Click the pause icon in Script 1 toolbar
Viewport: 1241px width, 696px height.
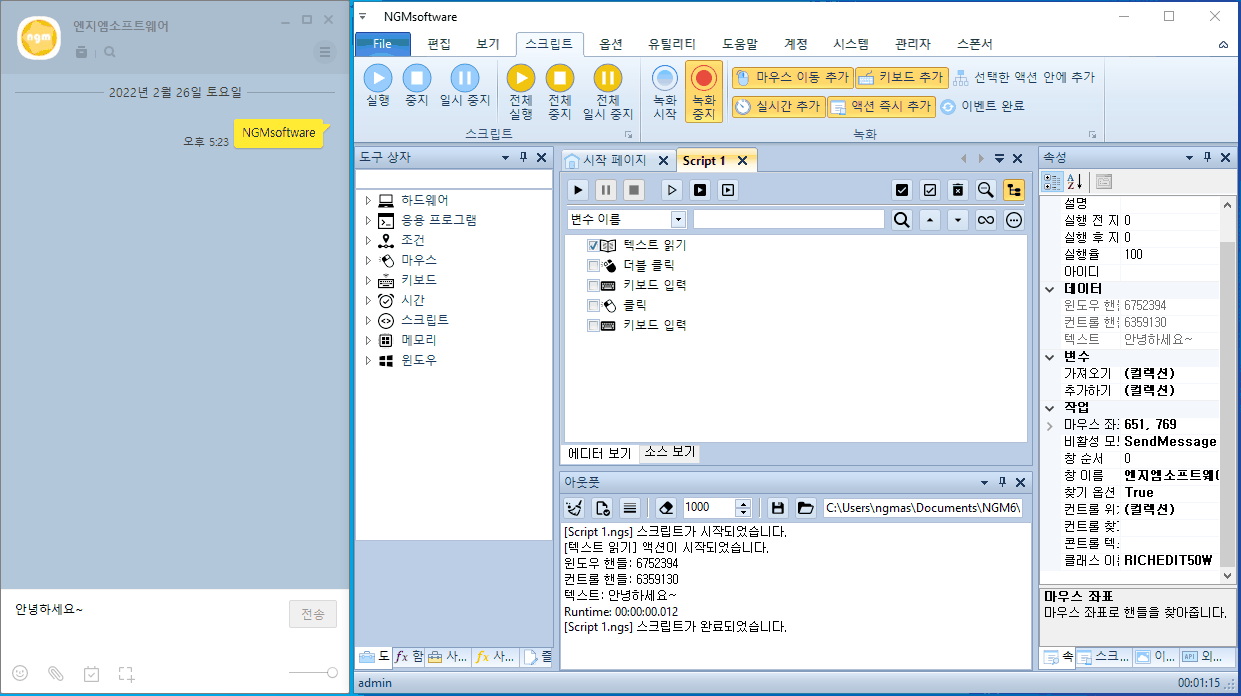(606, 189)
